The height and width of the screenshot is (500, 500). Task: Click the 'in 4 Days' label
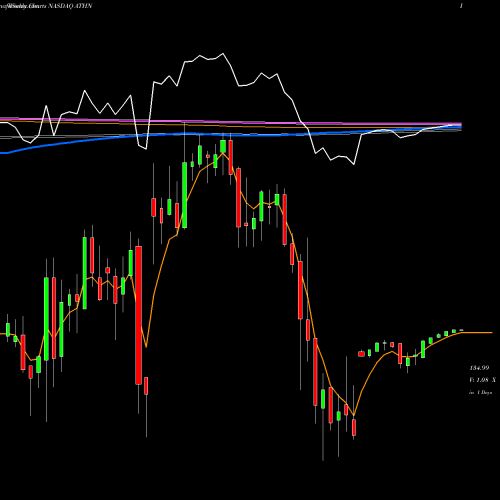[480, 393]
